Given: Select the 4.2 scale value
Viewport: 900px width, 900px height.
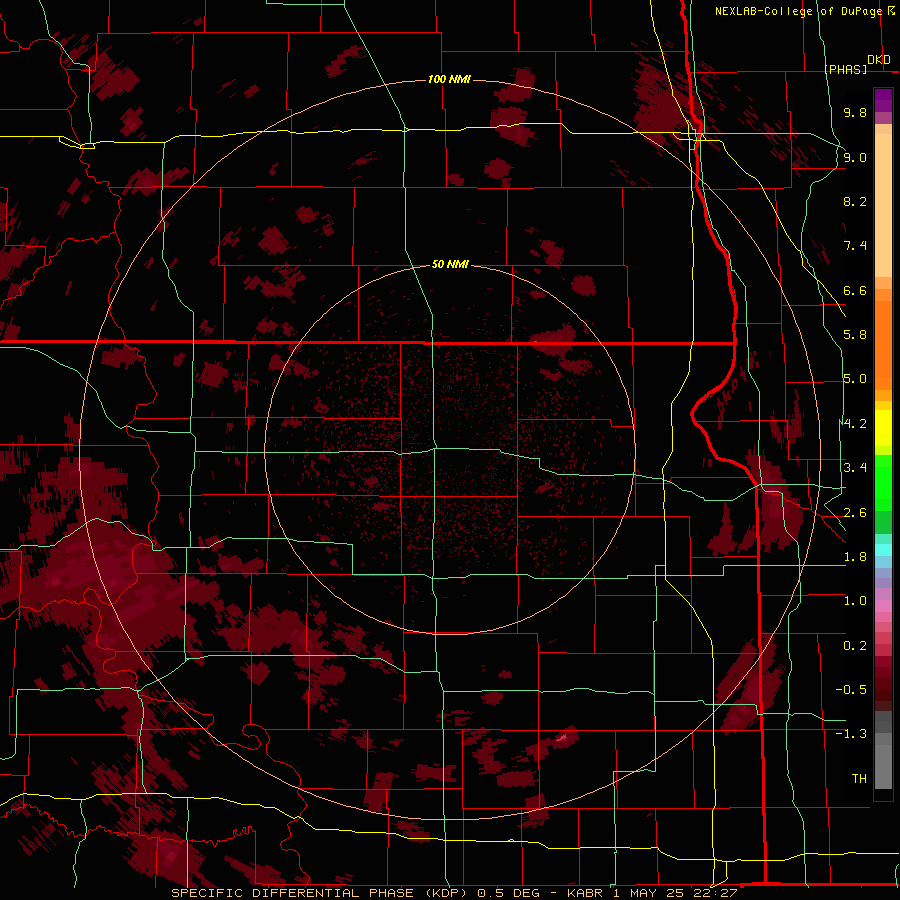Looking at the screenshot, I should pyautogui.click(x=855, y=424).
